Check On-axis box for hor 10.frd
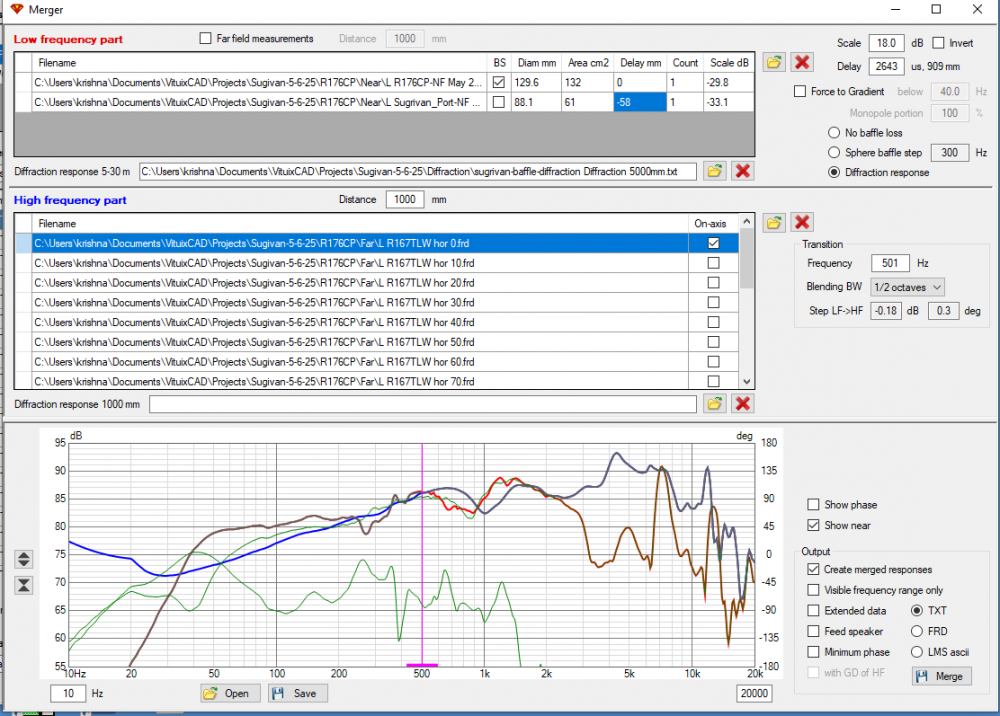The height and width of the screenshot is (716, 1000). [713, 263]
